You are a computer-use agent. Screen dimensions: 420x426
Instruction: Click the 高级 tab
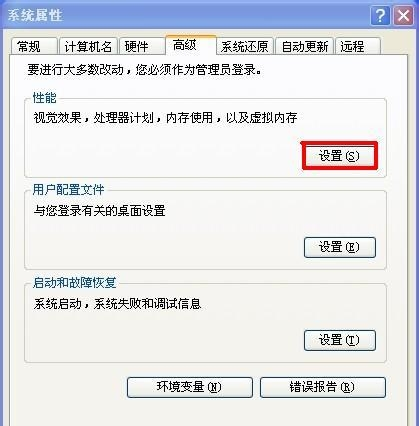point(191,45)
